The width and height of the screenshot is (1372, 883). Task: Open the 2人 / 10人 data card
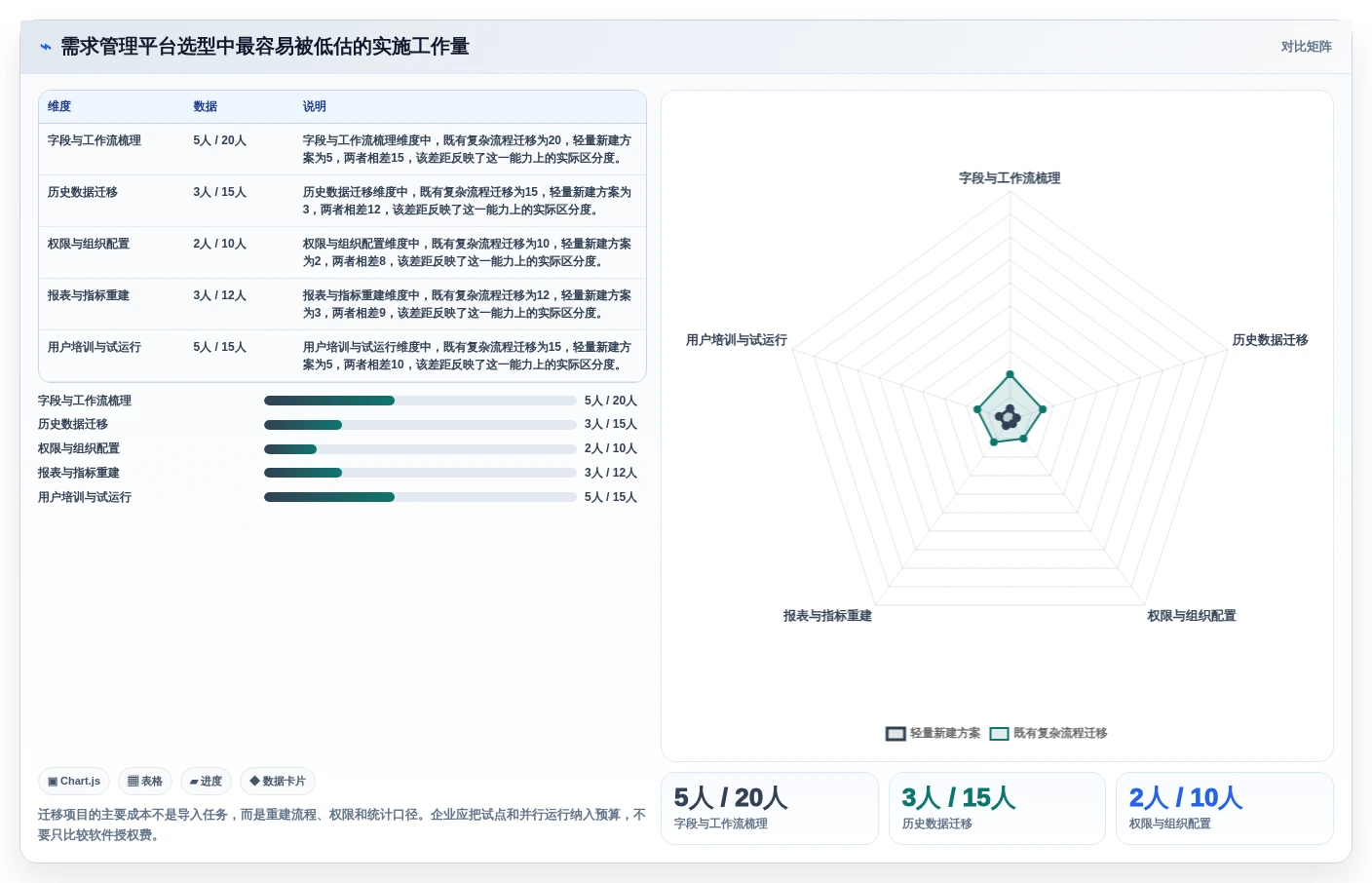(x=1224, y=808)
